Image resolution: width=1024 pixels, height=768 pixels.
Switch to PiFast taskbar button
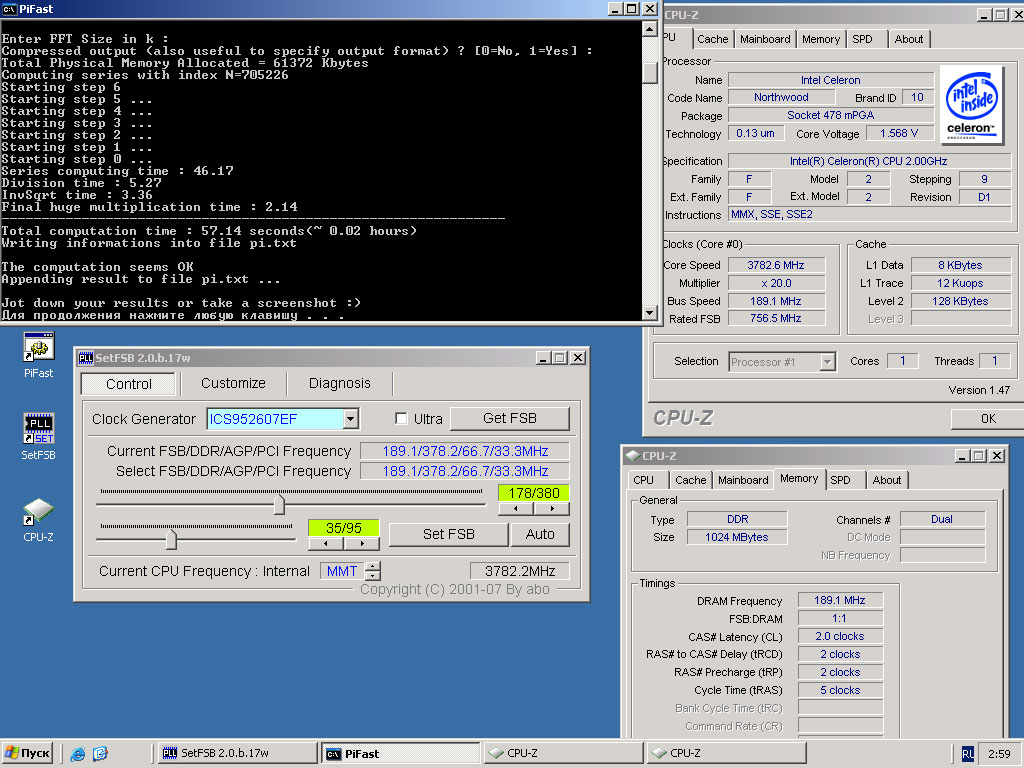(400, 753)
